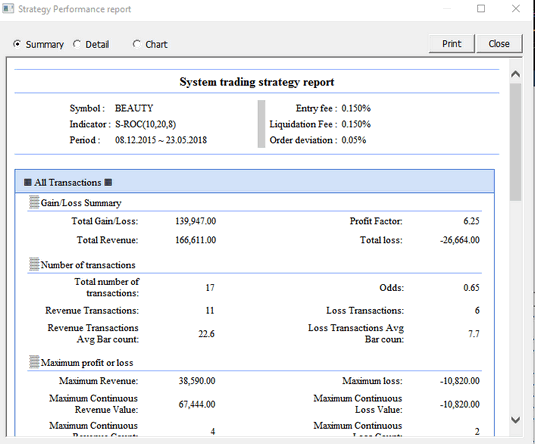Click the symbol value BEAUTY
535x444 pixels.
click(134, 108)
